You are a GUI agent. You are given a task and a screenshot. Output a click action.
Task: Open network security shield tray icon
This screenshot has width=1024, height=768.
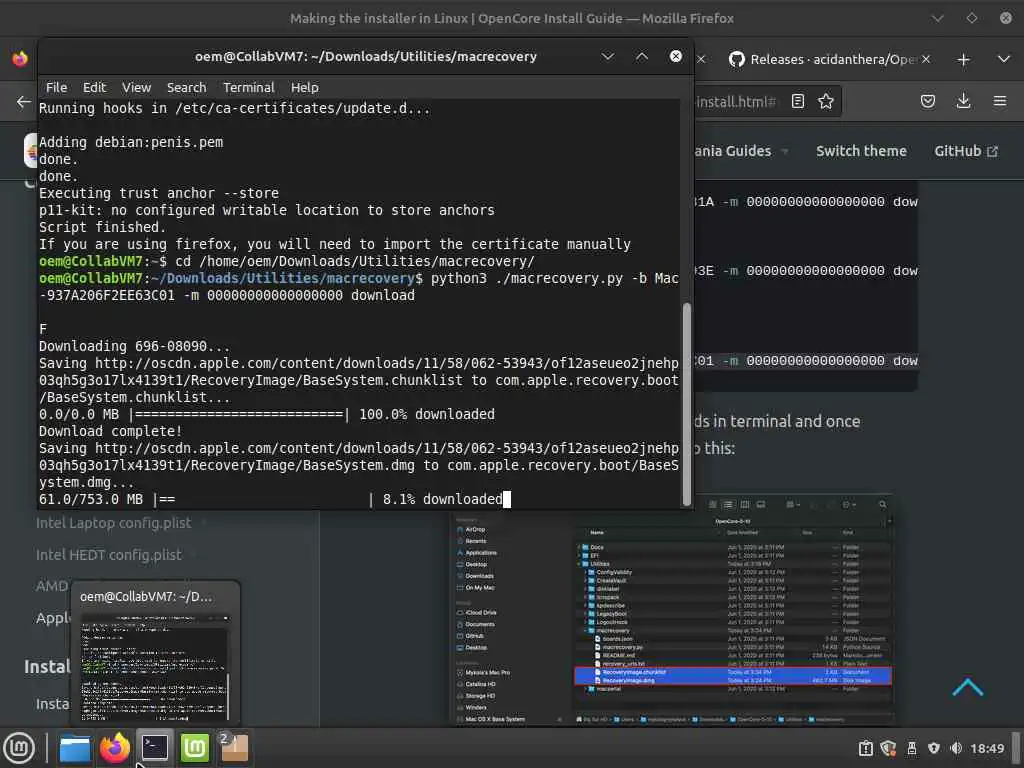[x=933, y=748]
